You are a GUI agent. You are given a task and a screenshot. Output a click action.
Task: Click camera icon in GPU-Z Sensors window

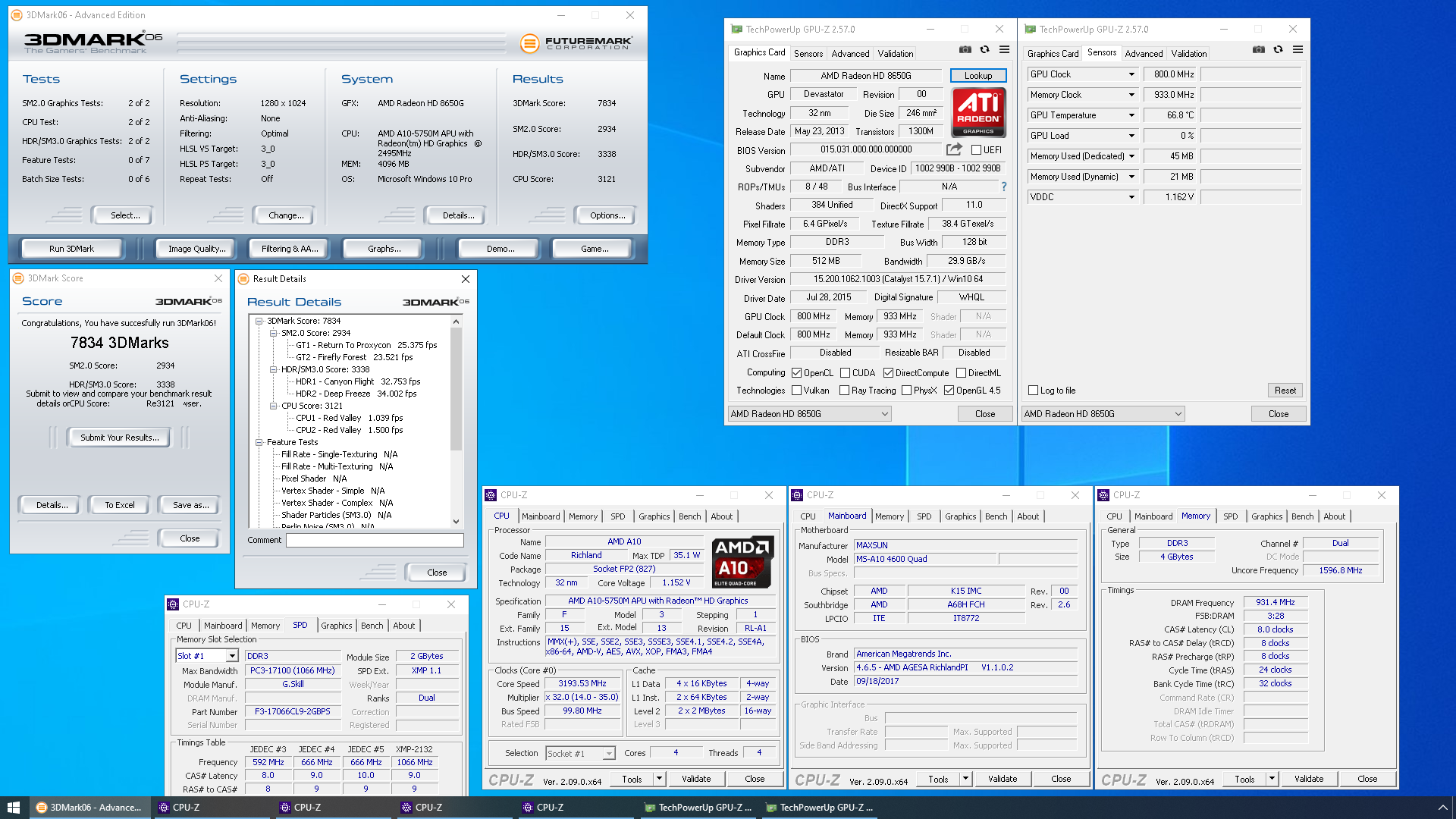(x=1258, y=50)
